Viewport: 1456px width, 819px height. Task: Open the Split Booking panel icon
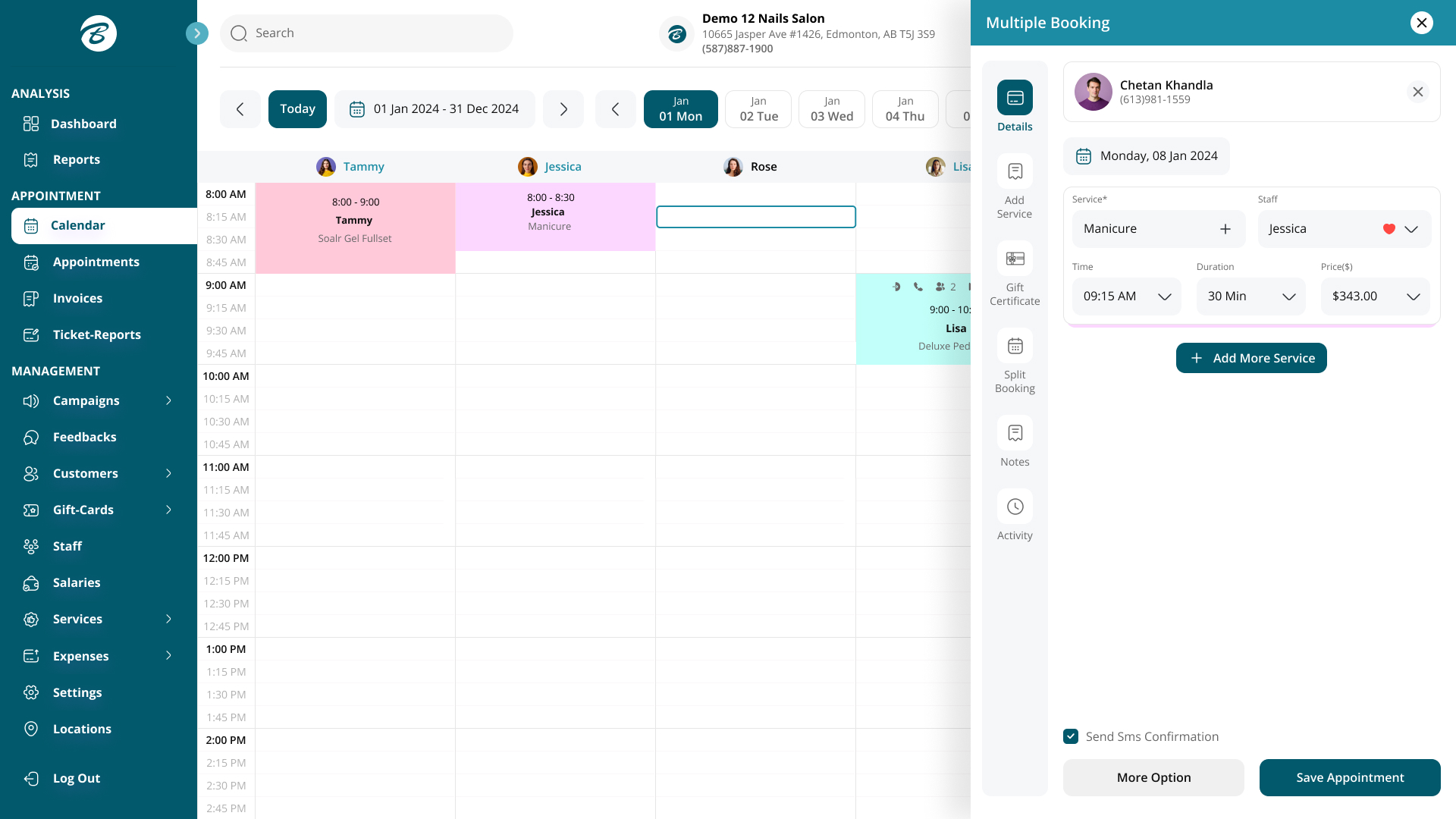point(1015,346)
